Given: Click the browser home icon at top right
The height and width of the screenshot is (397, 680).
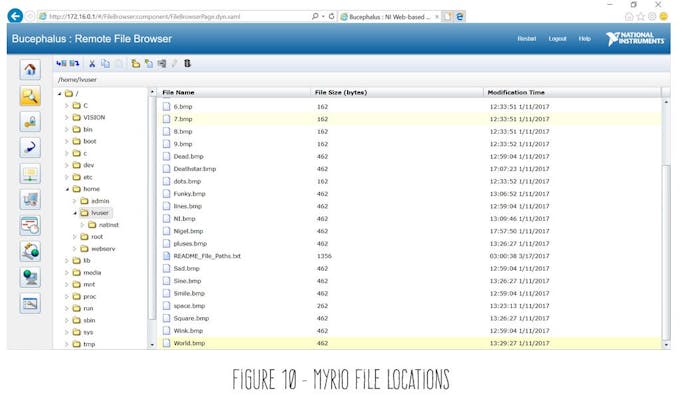Looking at the screenshot, I should click(629, 16).
